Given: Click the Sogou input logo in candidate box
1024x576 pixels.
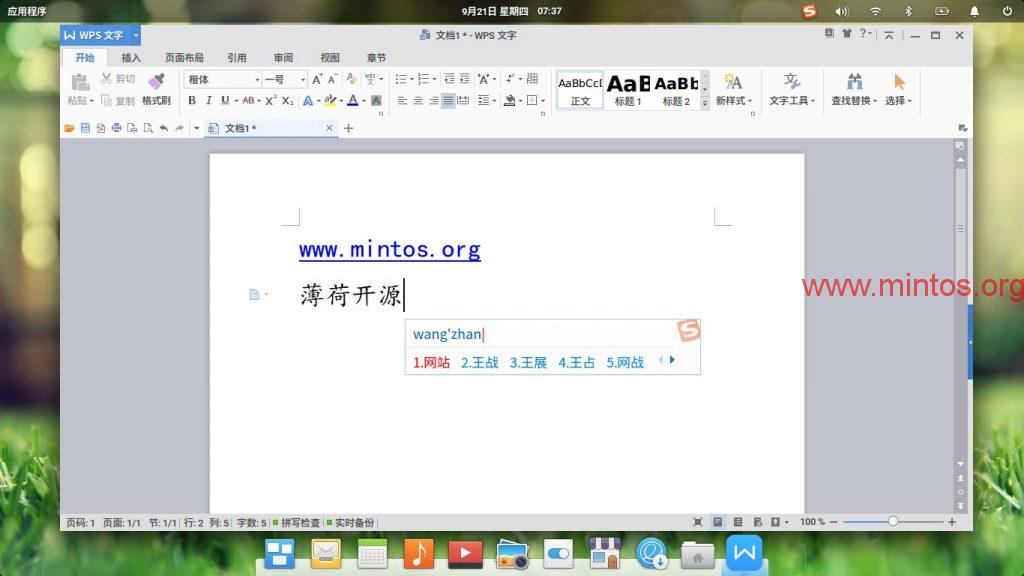Looking at the screenshot, I should 688,330.
